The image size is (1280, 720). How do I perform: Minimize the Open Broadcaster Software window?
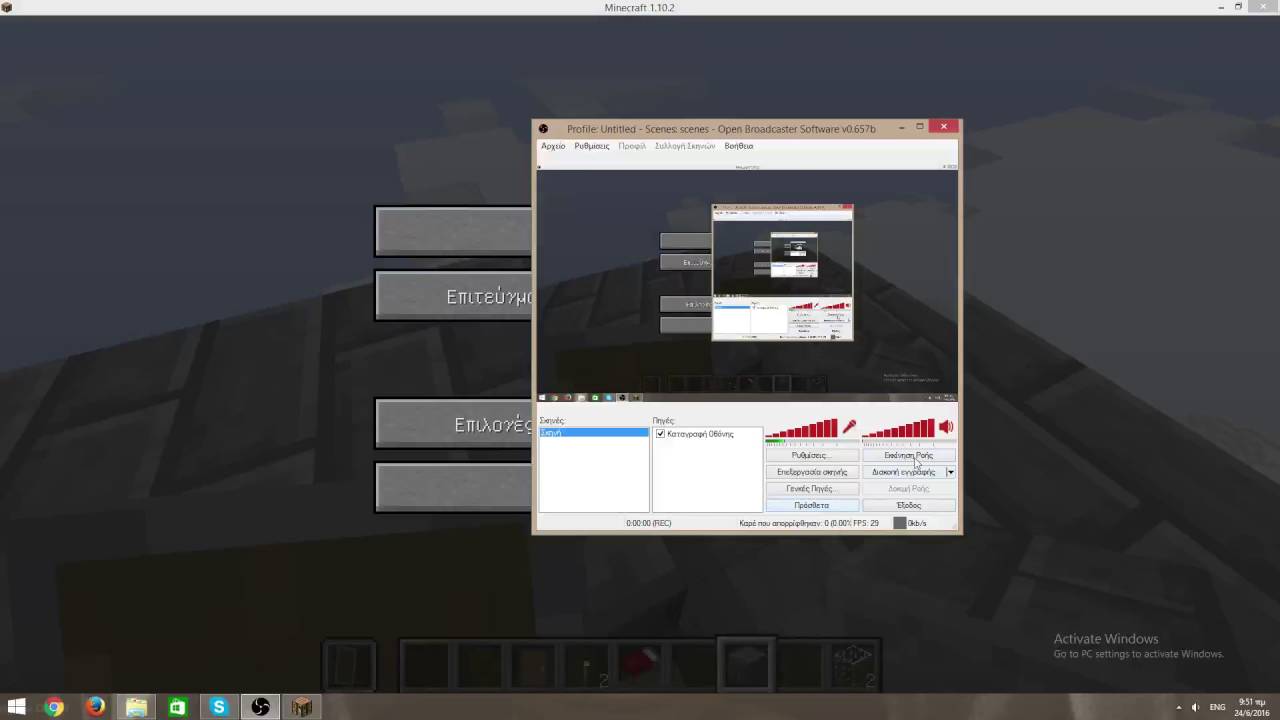[x=901, y=127]
